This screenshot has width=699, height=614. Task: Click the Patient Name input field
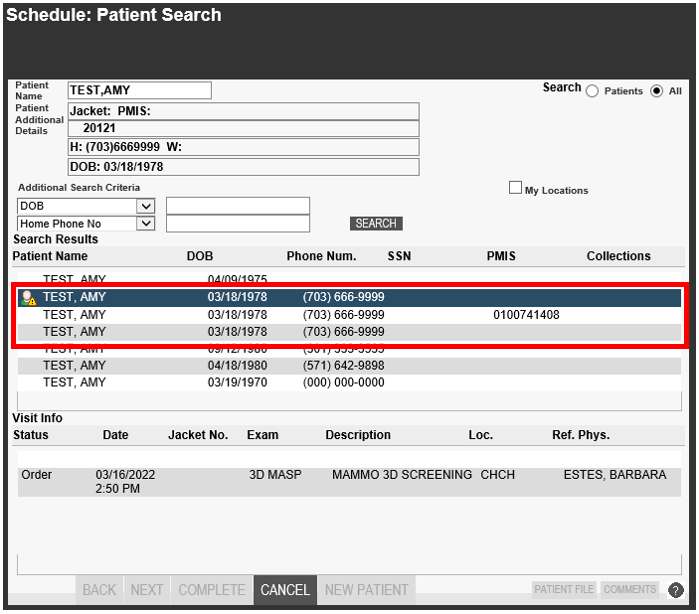[140, 91]
